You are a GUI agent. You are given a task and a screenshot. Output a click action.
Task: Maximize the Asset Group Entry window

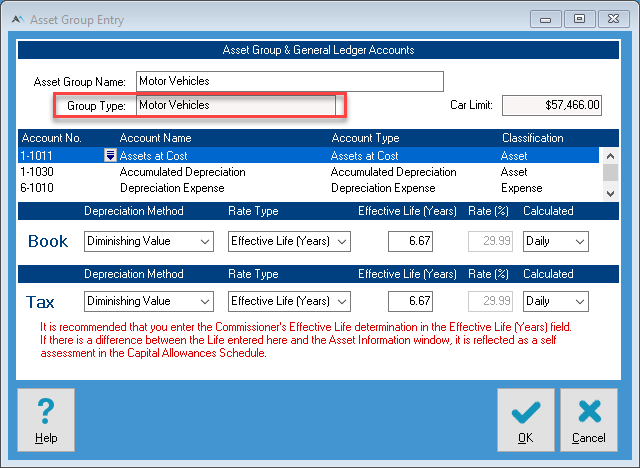pos(579,18)
